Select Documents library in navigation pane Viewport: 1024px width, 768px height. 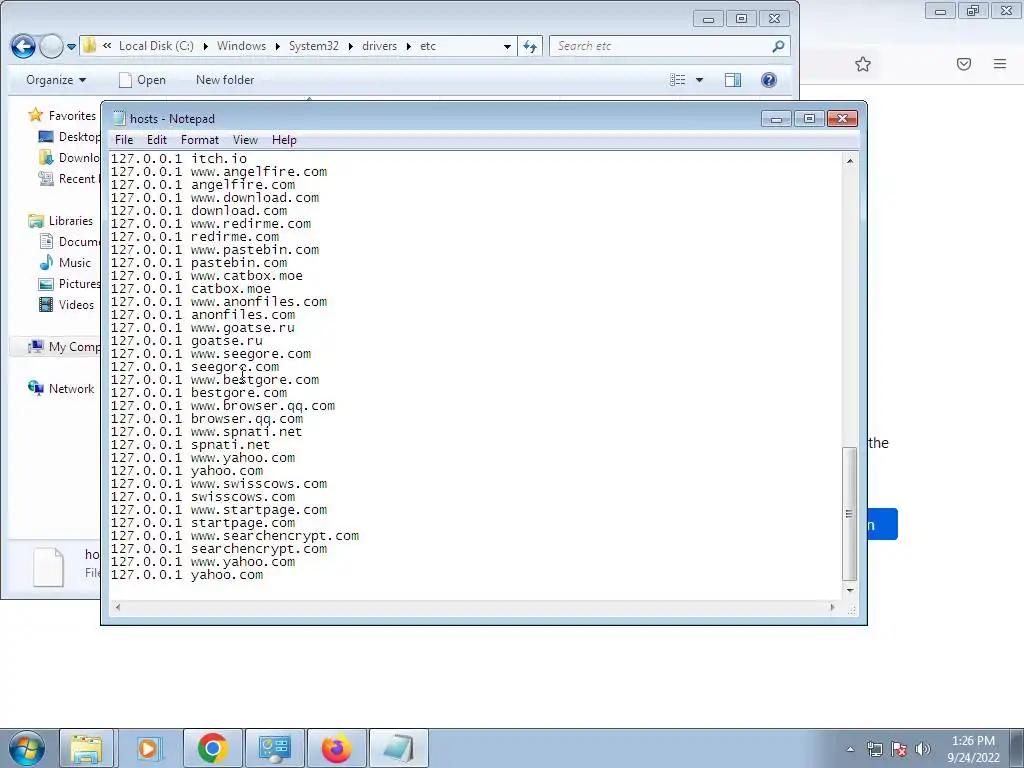pyautogui.click(x=69, y=242)
